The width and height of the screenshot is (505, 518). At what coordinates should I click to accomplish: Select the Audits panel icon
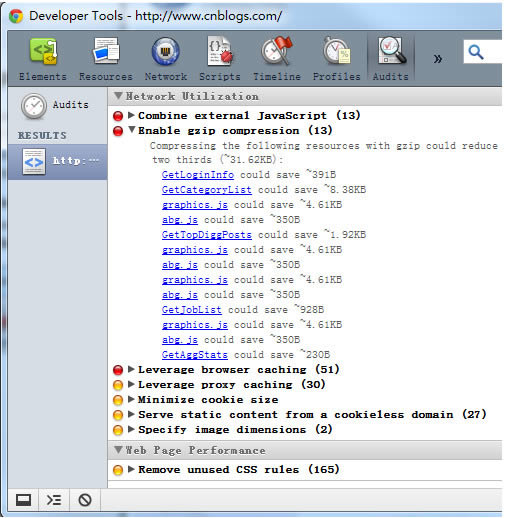(x=390, y=51)
